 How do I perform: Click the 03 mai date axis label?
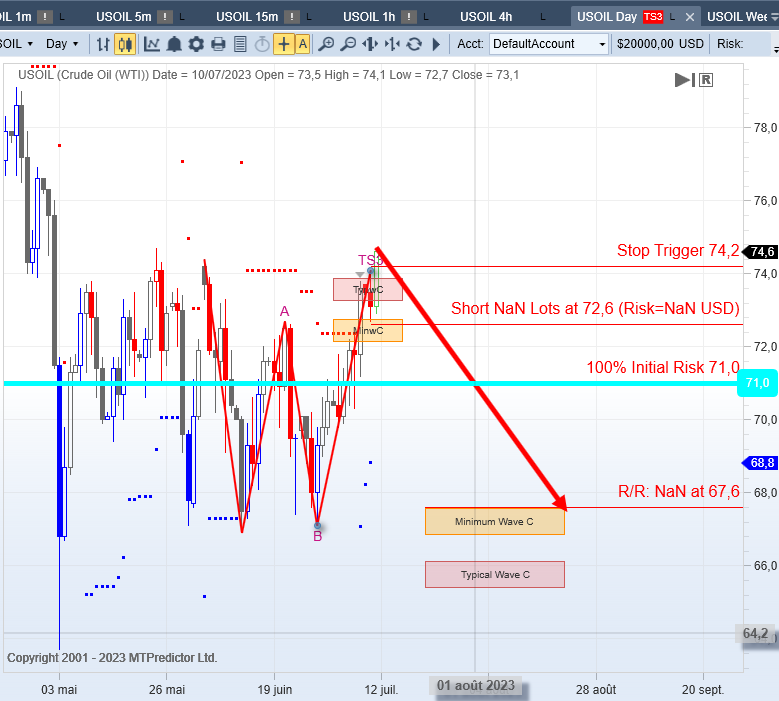pos(59,690)
